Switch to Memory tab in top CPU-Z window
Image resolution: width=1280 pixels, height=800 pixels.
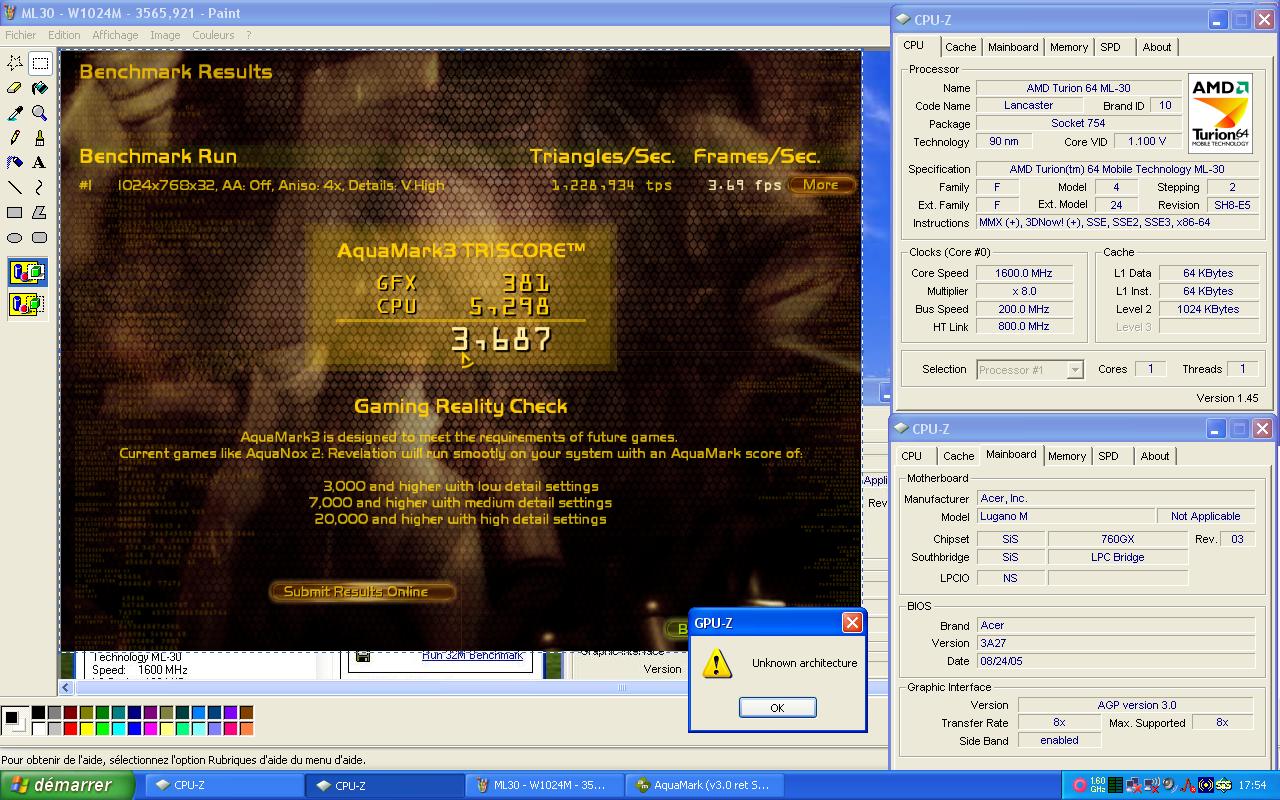tap(1069, 47)
